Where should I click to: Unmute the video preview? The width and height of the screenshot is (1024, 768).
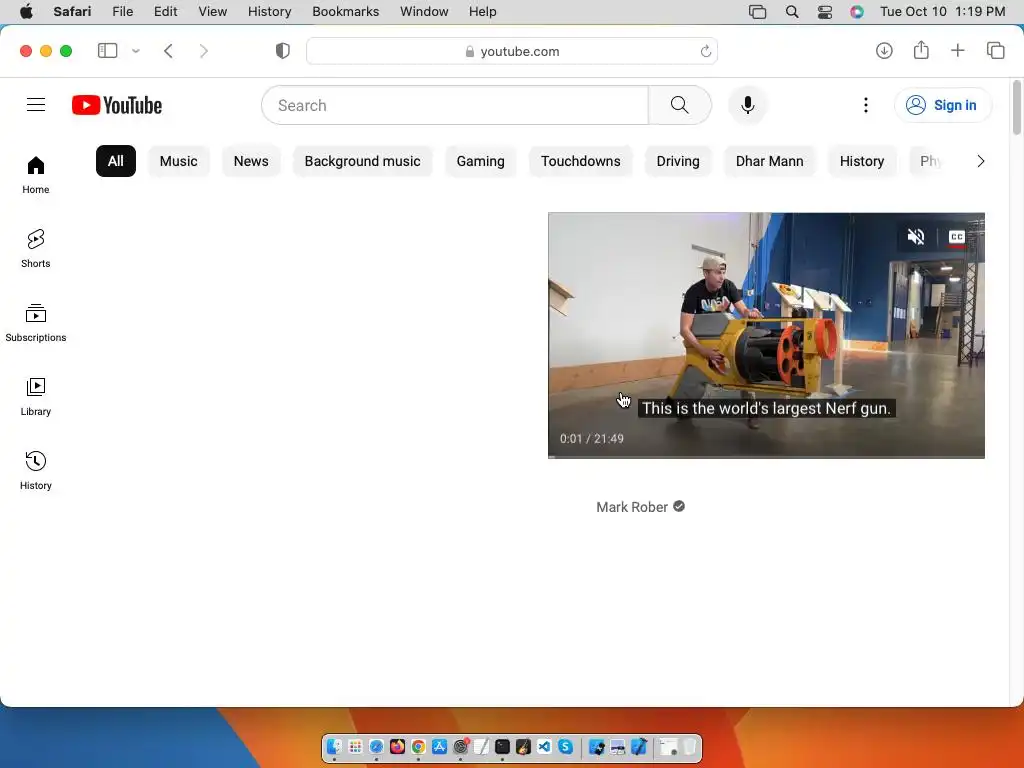coord(916,236)
